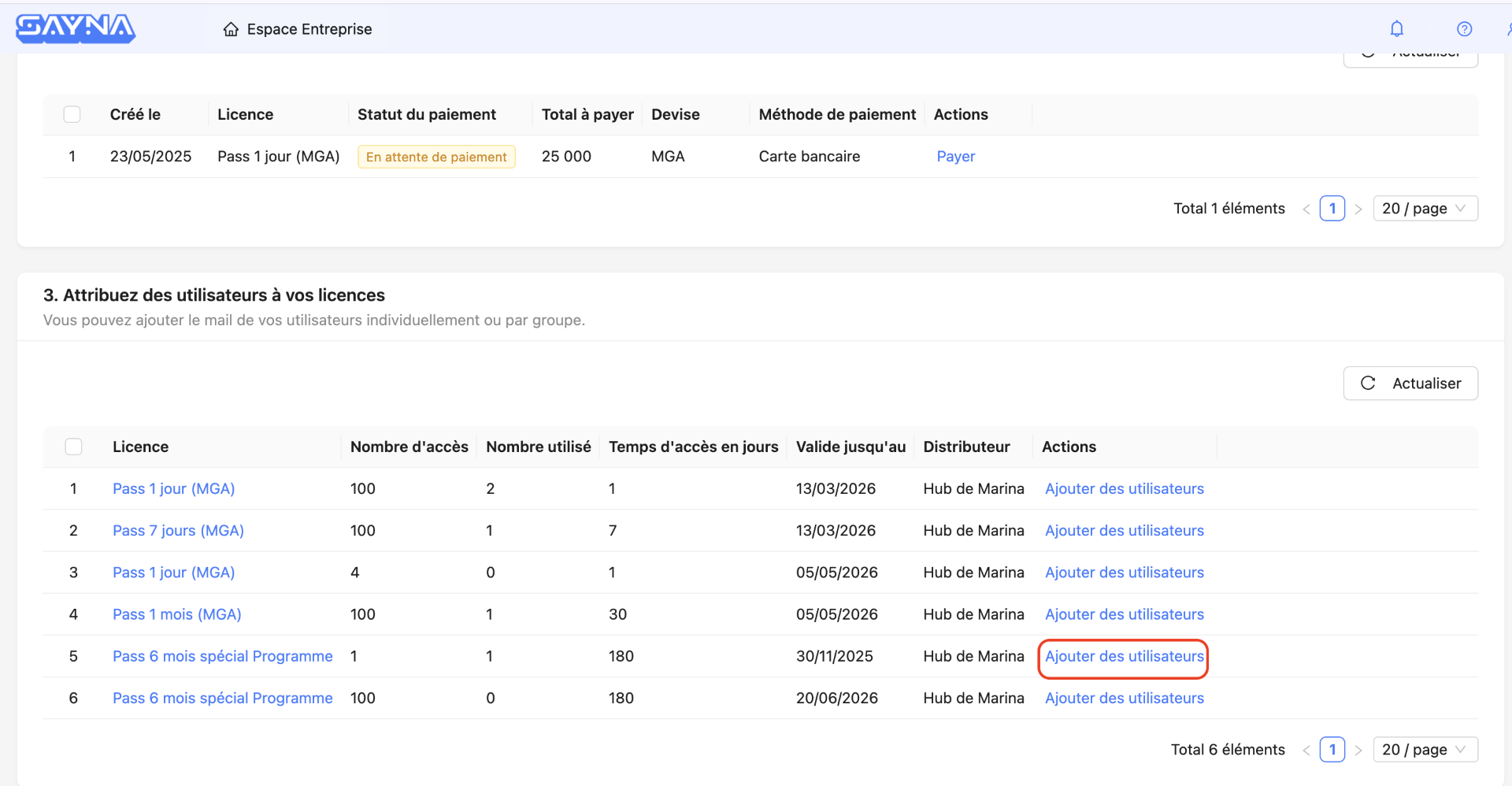Add users to Pass 1 mois (MGA)
This screenshot has height=786, width=1512.
pos(1124,614)
